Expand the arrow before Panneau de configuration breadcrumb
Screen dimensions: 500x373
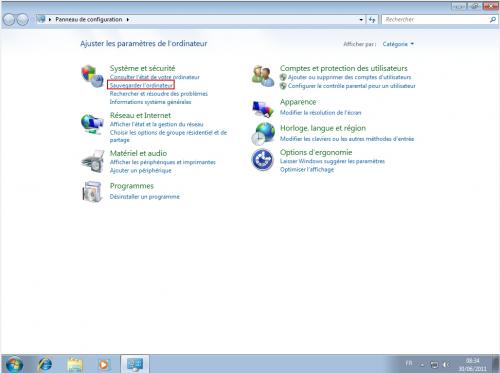coord(50,20)
